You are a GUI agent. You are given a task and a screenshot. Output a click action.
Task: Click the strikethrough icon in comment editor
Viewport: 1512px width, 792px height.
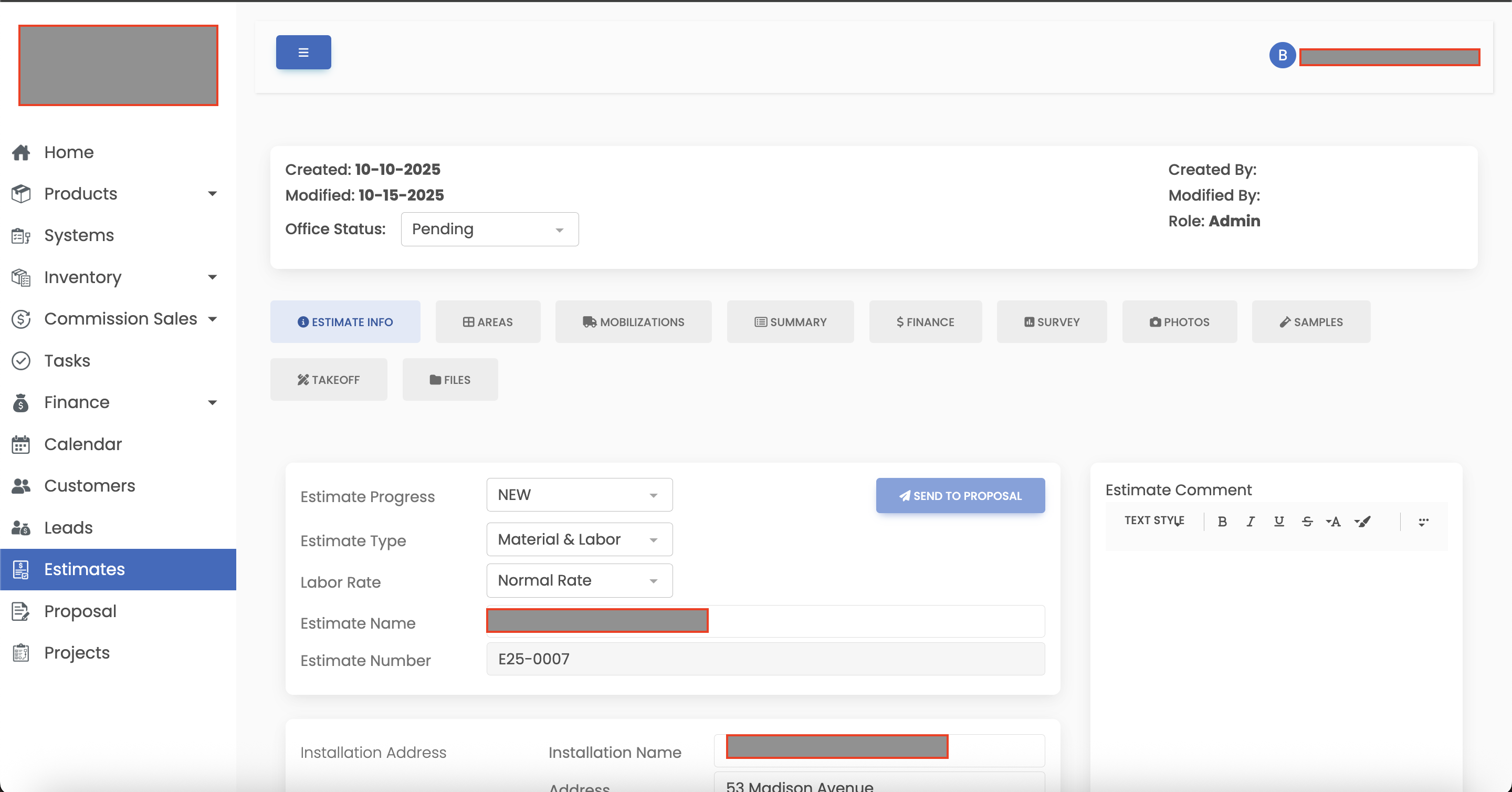pos(1307,522)
